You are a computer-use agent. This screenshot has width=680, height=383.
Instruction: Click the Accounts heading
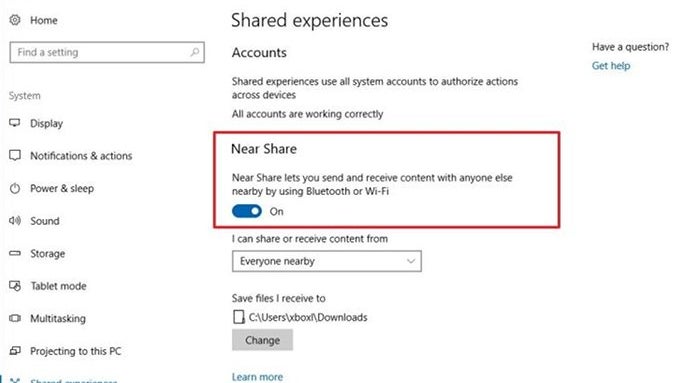(259, 52)
